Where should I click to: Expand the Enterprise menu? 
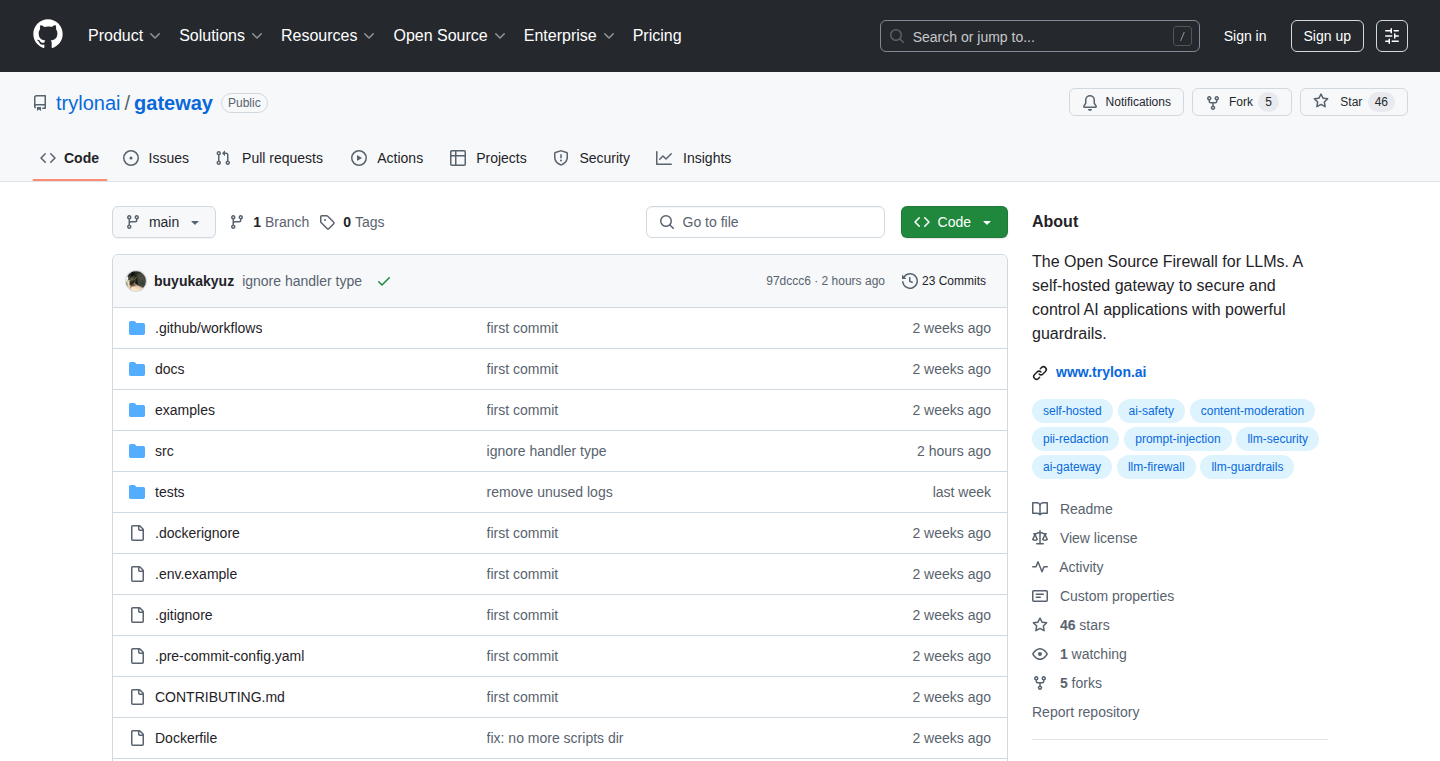point(569,36)
